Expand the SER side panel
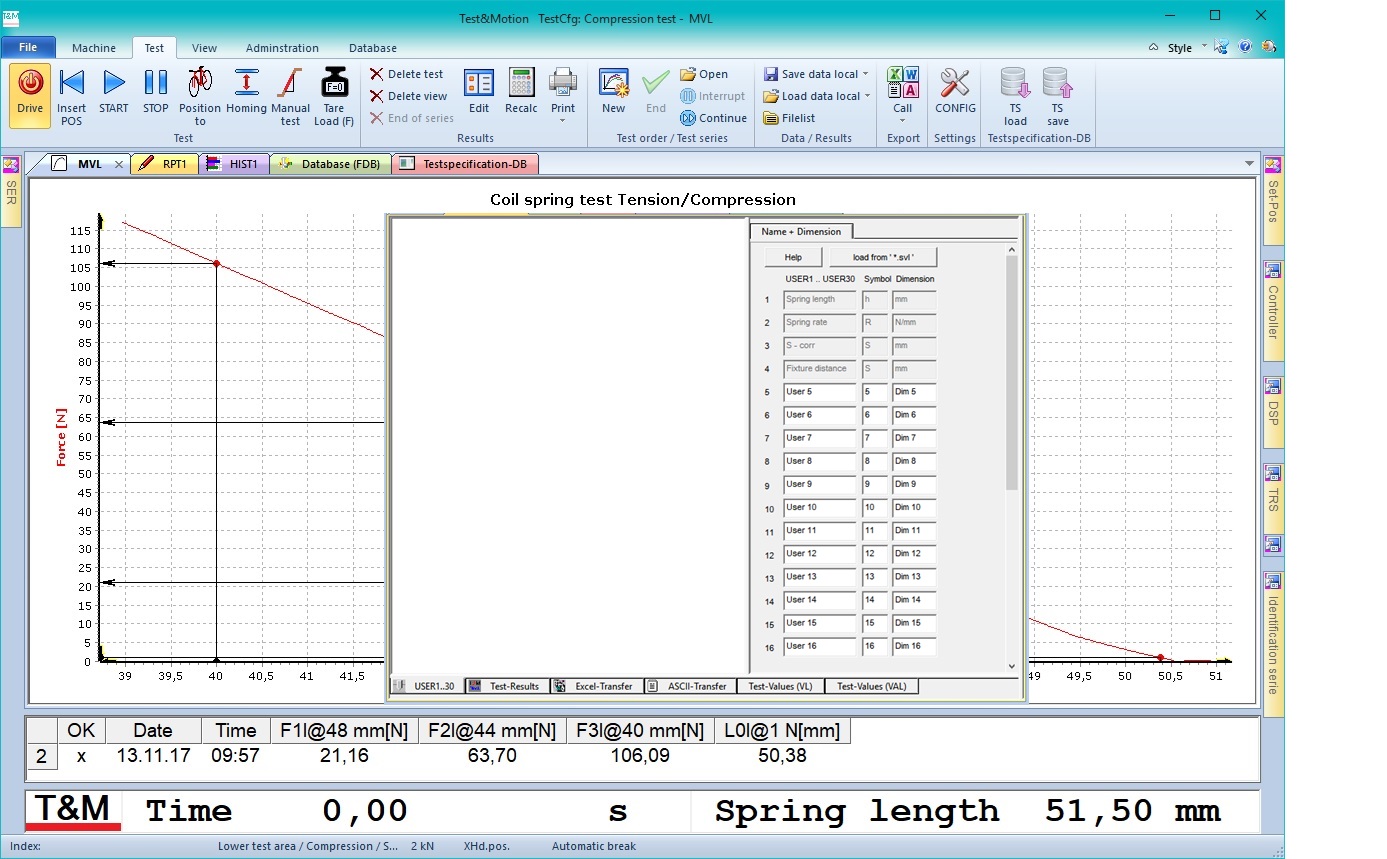Screen dimensions: 1387x859 click(x=11, y=191)
